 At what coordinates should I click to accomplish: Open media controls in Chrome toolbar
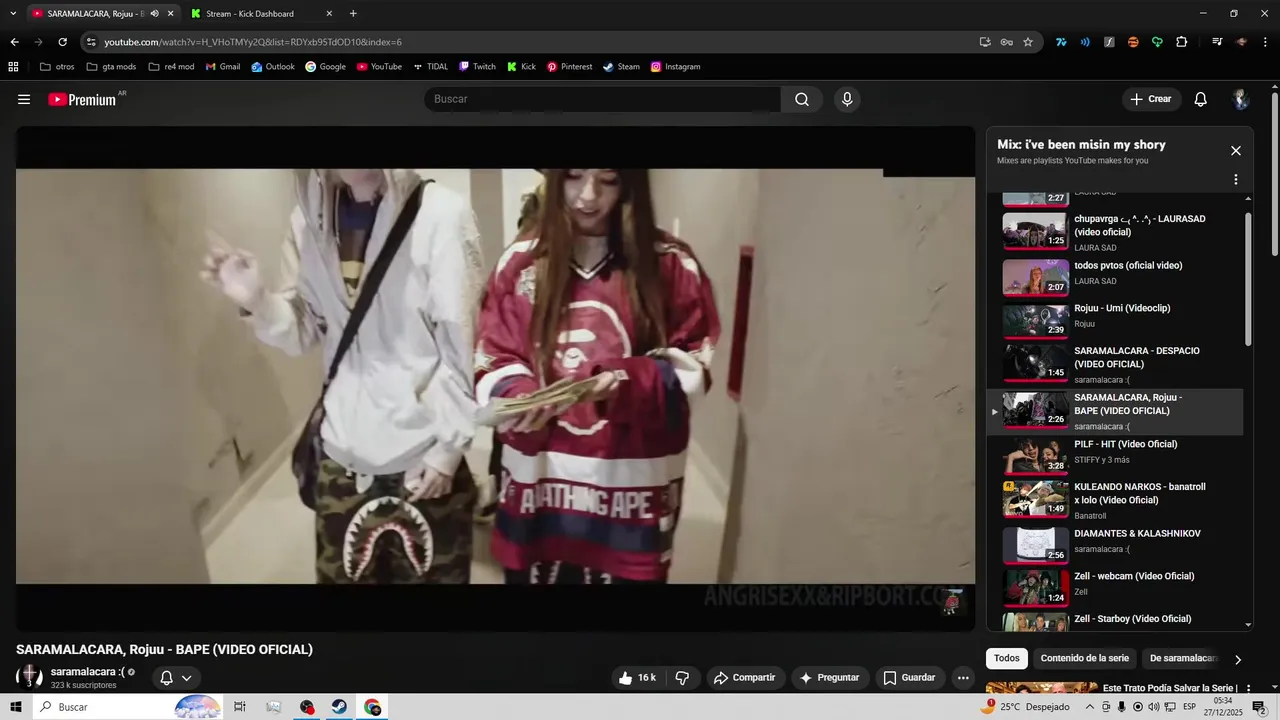(1217, 42)
